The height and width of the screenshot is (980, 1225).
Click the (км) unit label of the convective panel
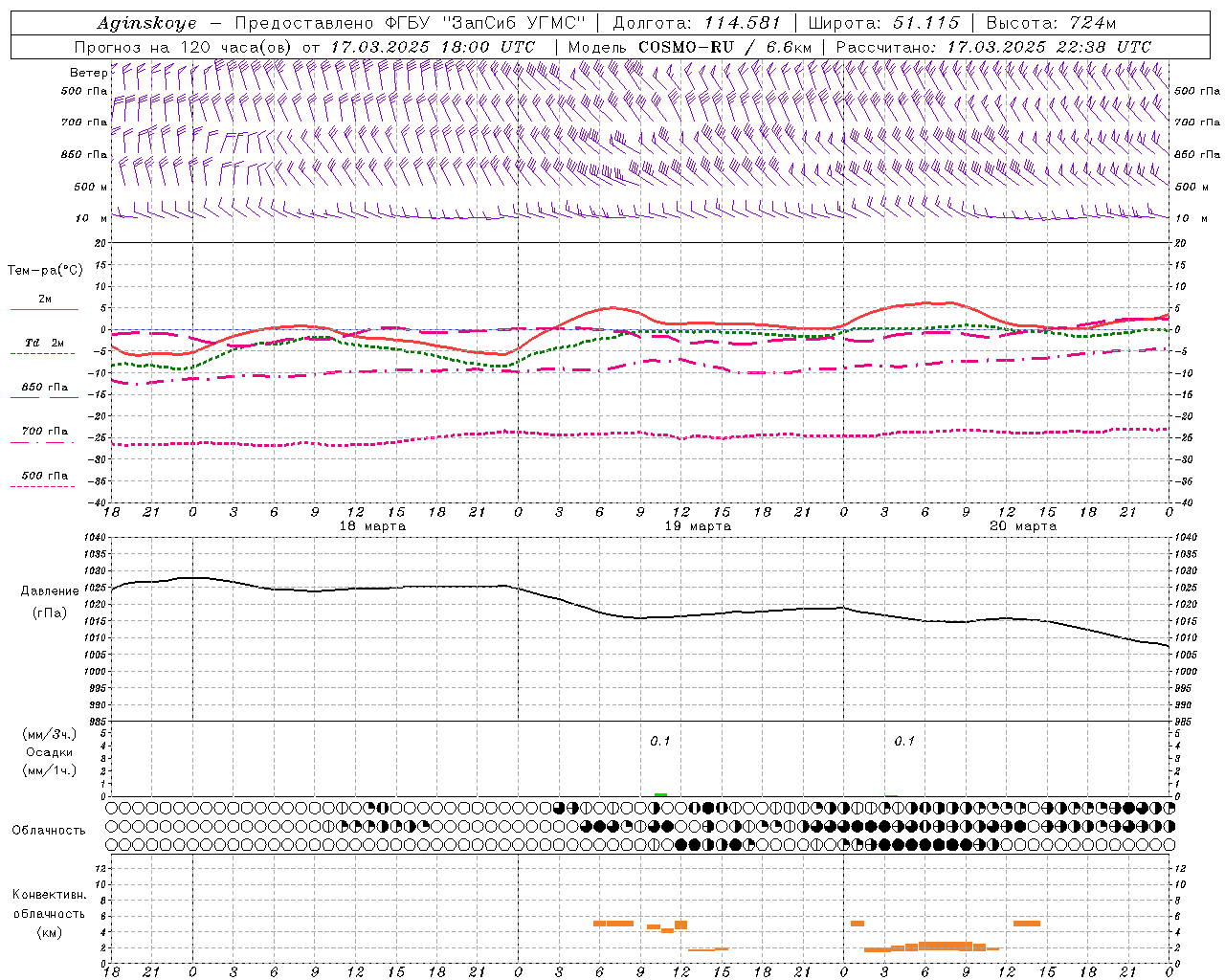(x=48, y=932)
